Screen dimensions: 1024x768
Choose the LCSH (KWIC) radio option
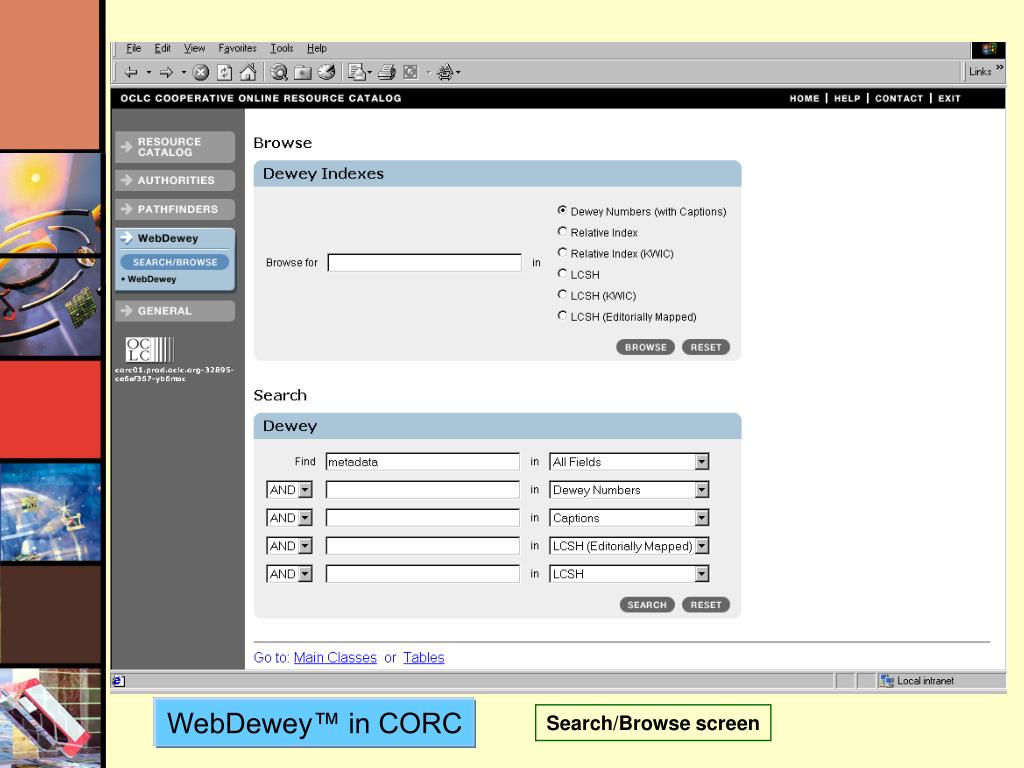coord(562,295)
